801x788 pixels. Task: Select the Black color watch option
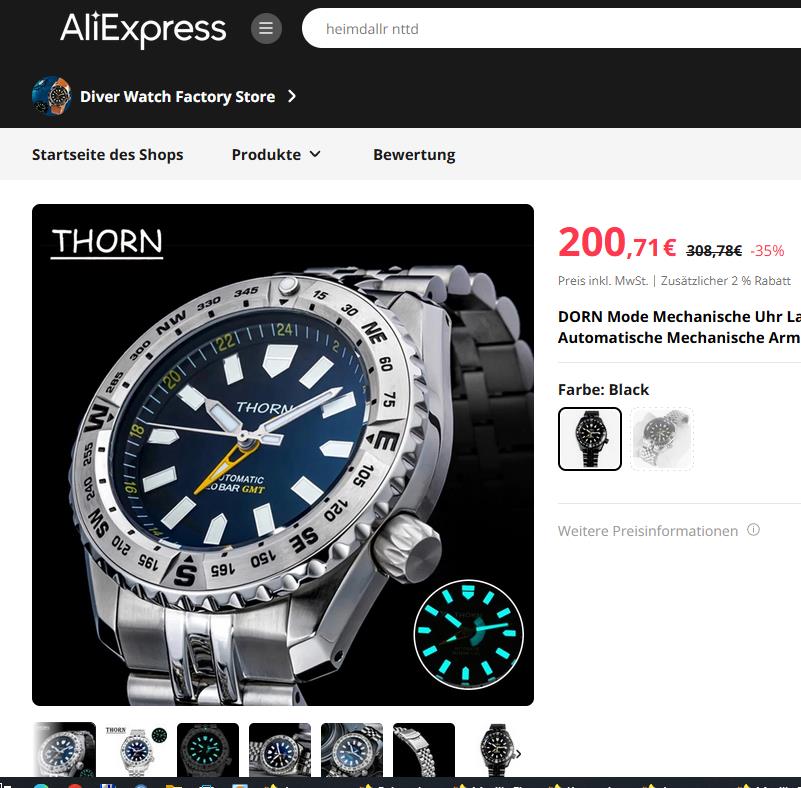[590, 439]
